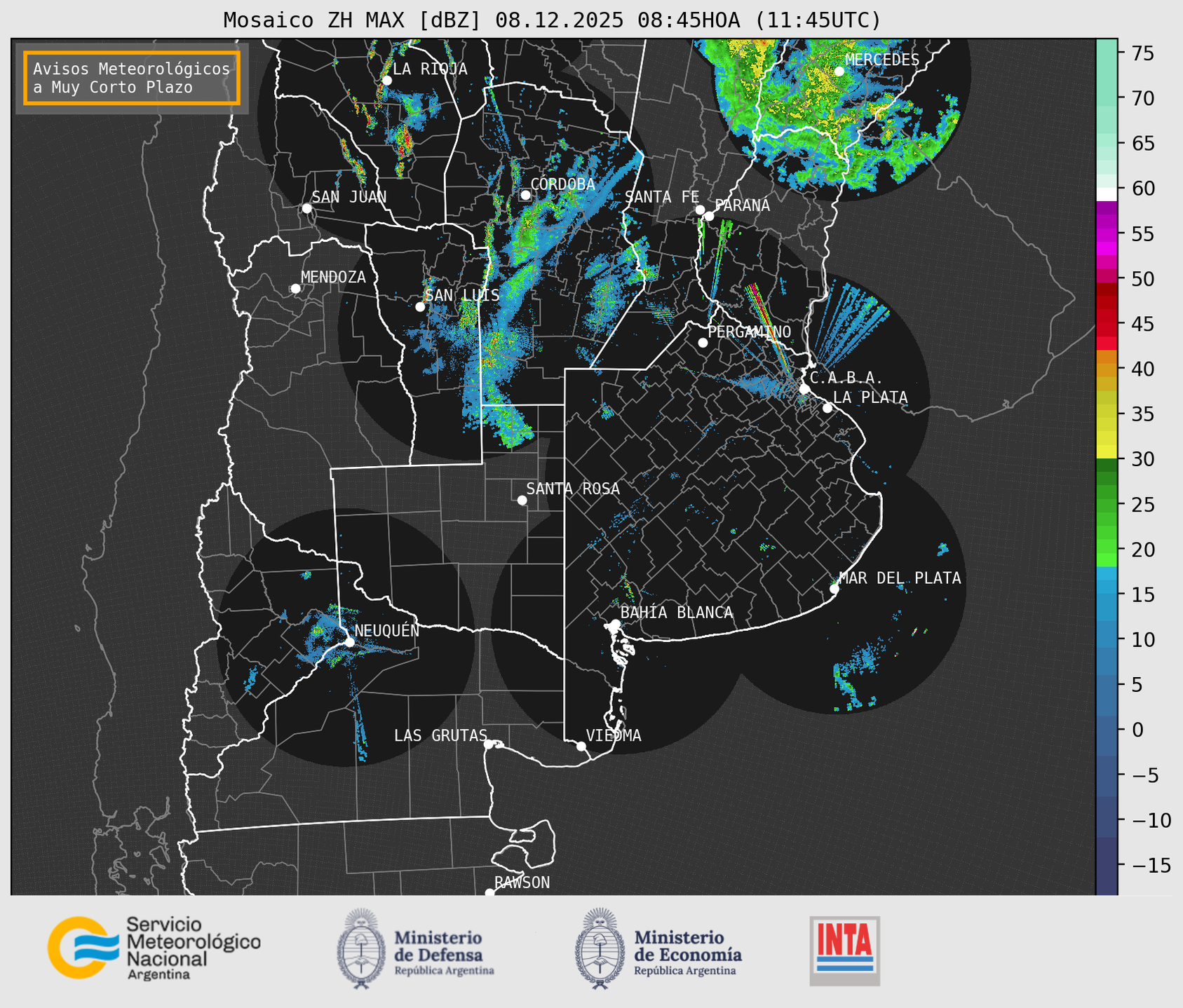Select the SAN JUAN city marker dot
The height and width of the screenshot is (1008, 1183).
click(307, 208)
